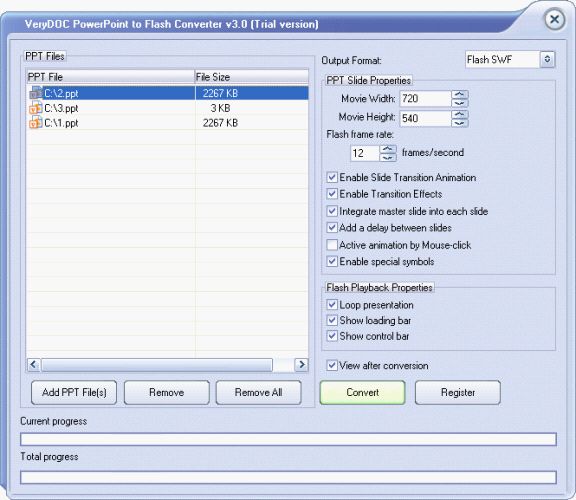Open the Output Format dropdown
Screen dimensions: 576x500
tap(547, 59)
